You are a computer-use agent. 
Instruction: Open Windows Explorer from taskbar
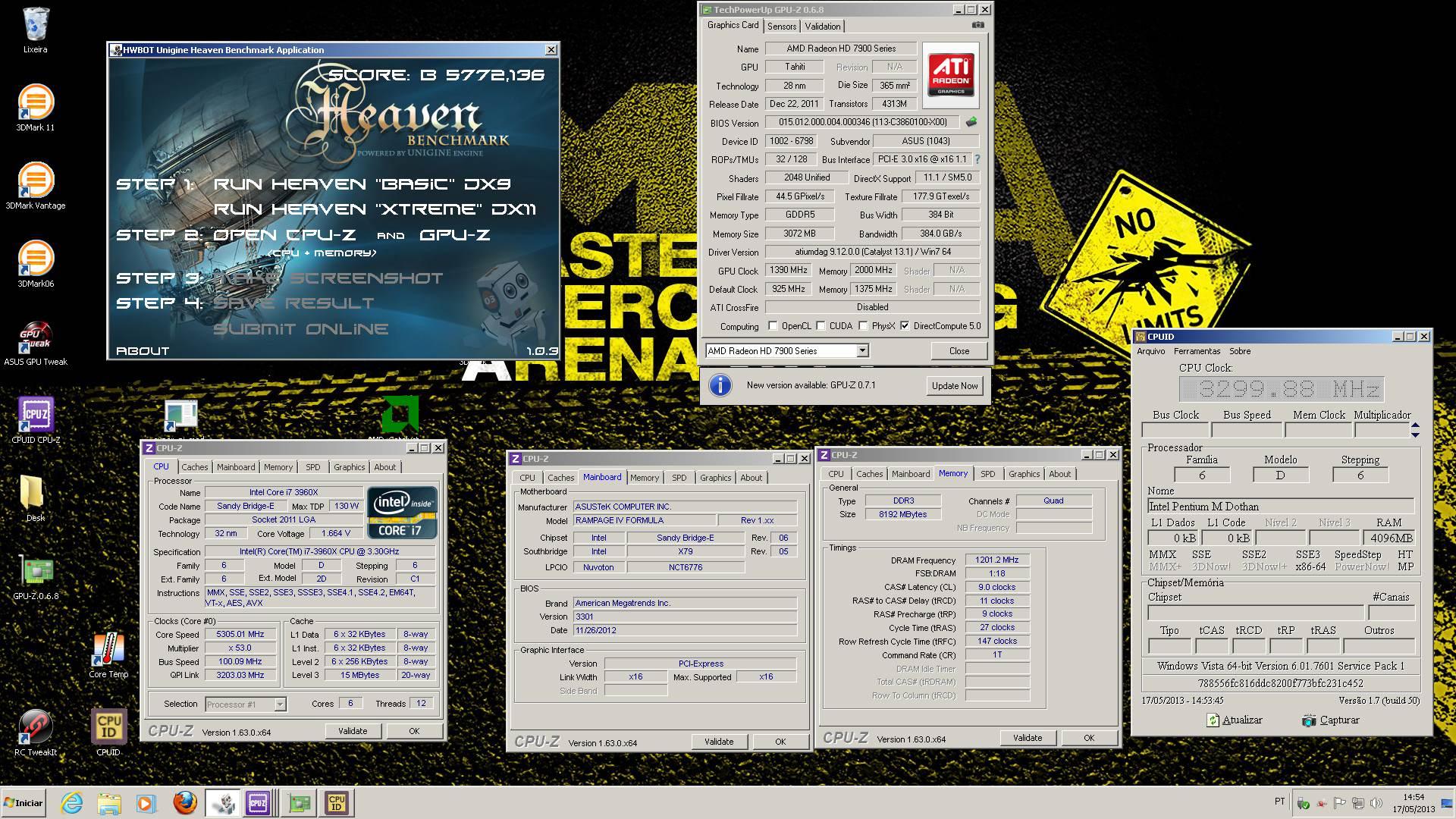[x=108, y=803]
